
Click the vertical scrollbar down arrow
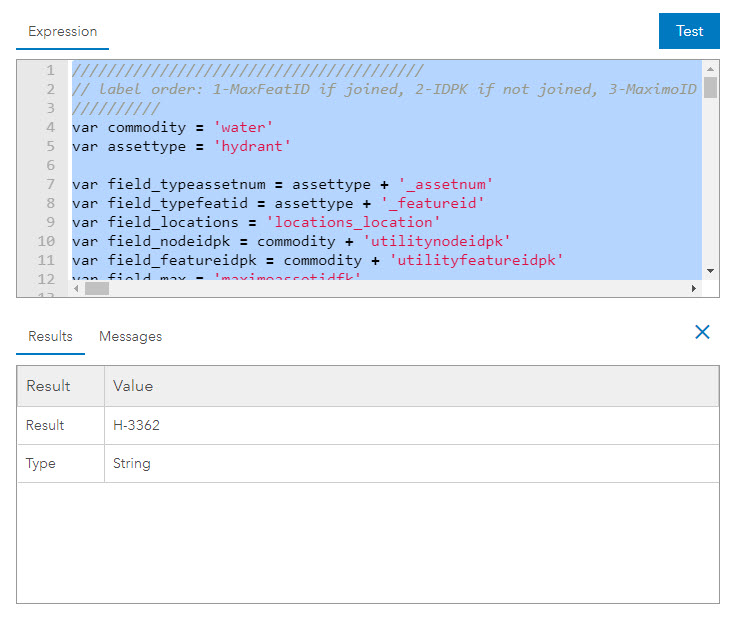[710, 270]
